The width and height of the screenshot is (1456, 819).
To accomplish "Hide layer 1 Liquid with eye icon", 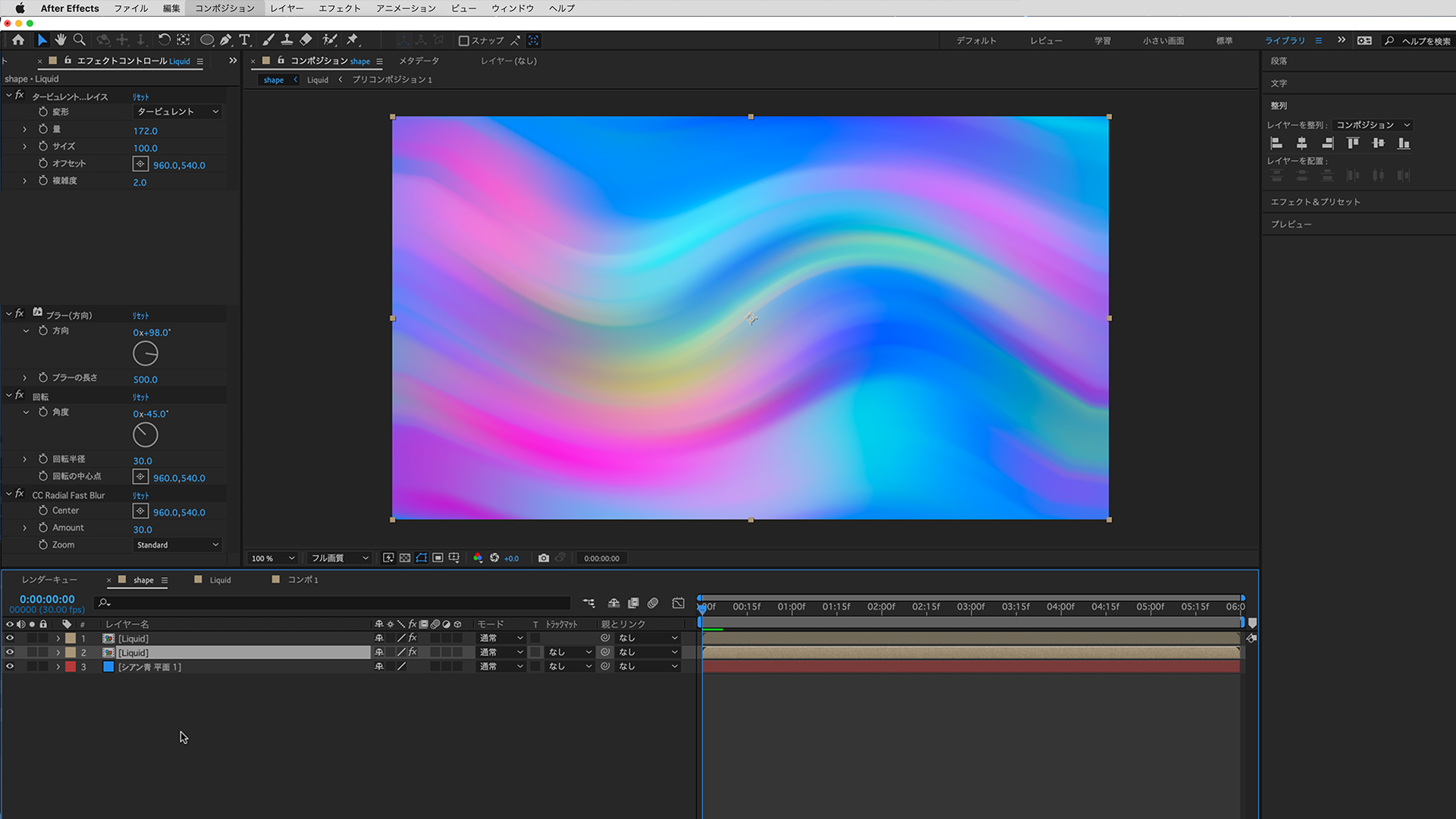I will 10,639.
